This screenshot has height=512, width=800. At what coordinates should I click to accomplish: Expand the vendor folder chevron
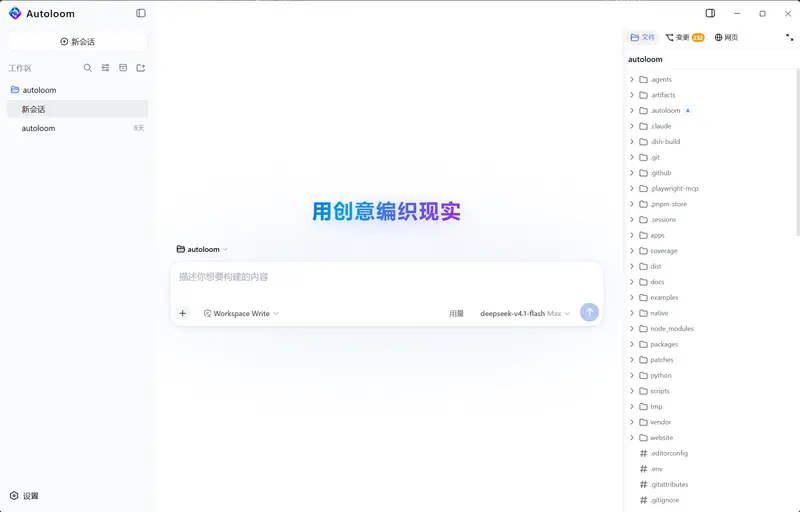tap(632, 422)
